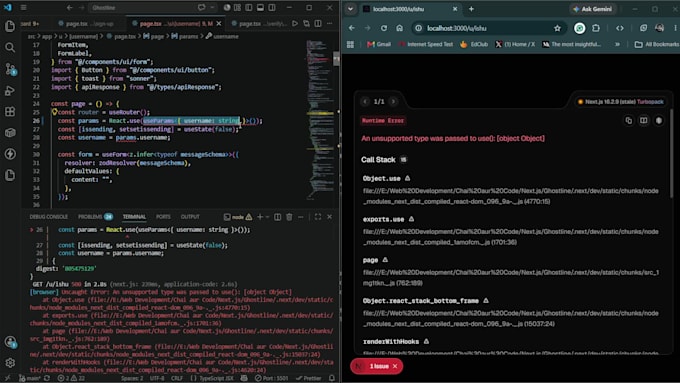The height and width of the screenshot is (383, 680).
Task: Kill the terminal with trash icon
Action: pyautogui.click(x=289, y=216)
